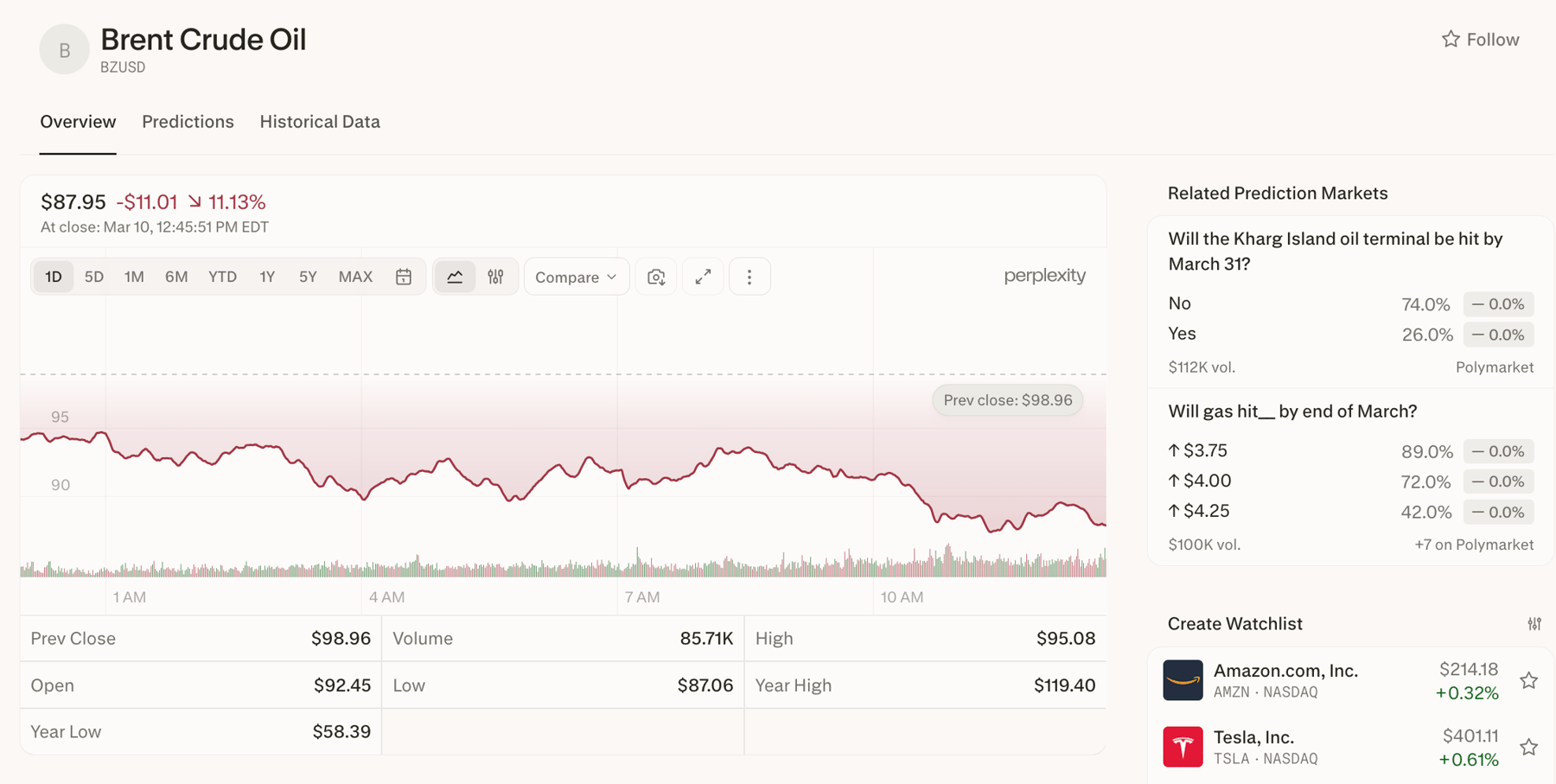Expand chart to fullscreen

click(703, 277)
